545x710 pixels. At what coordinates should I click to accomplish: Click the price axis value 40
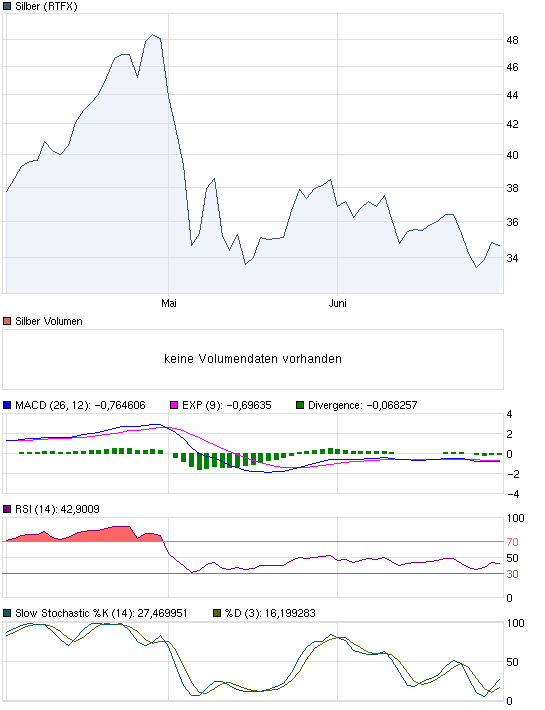pos(512,155)
